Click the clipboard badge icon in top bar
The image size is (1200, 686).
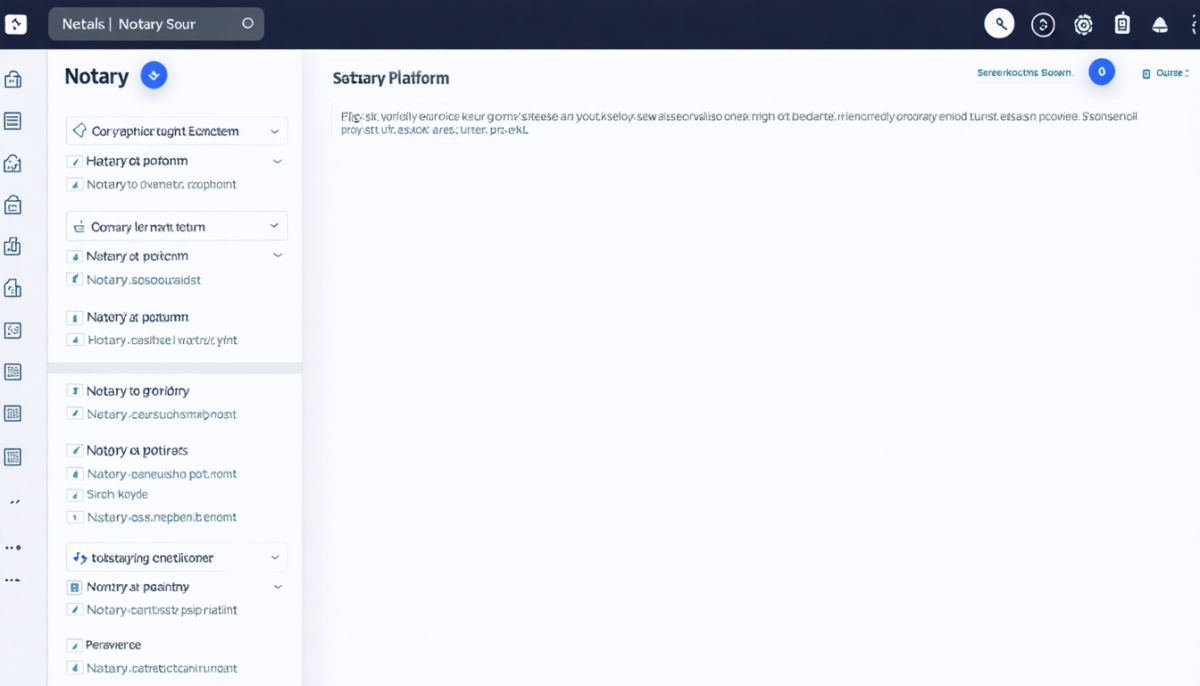coord(1122,24)
